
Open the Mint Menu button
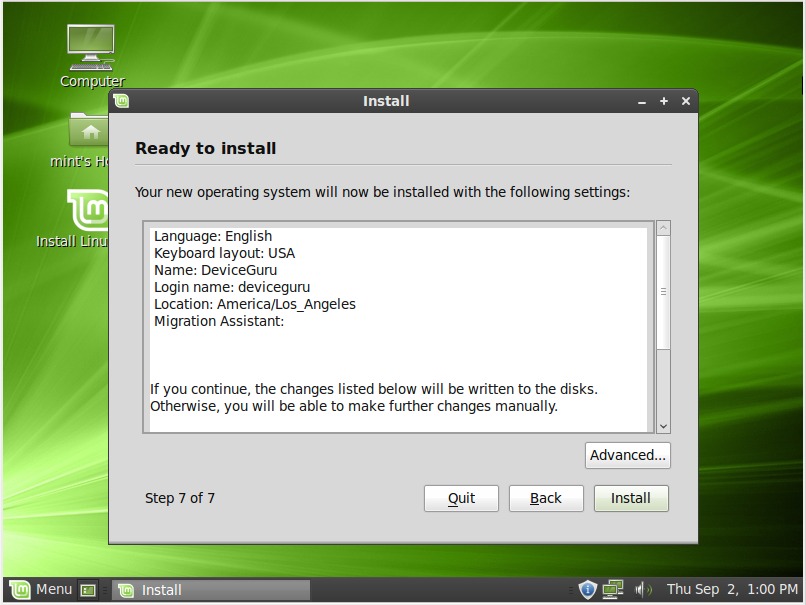[x=41, y=589]
